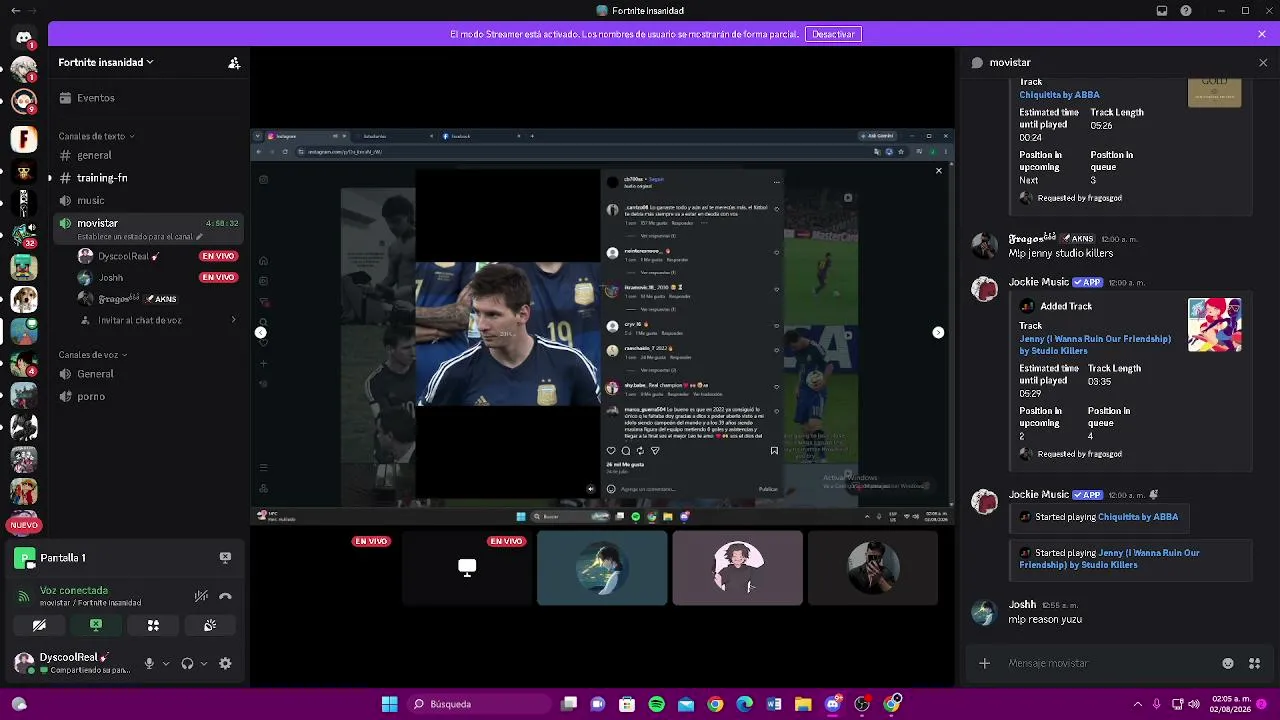
Task: Open microphone input options arrow
Action: (x=166, y=663)
